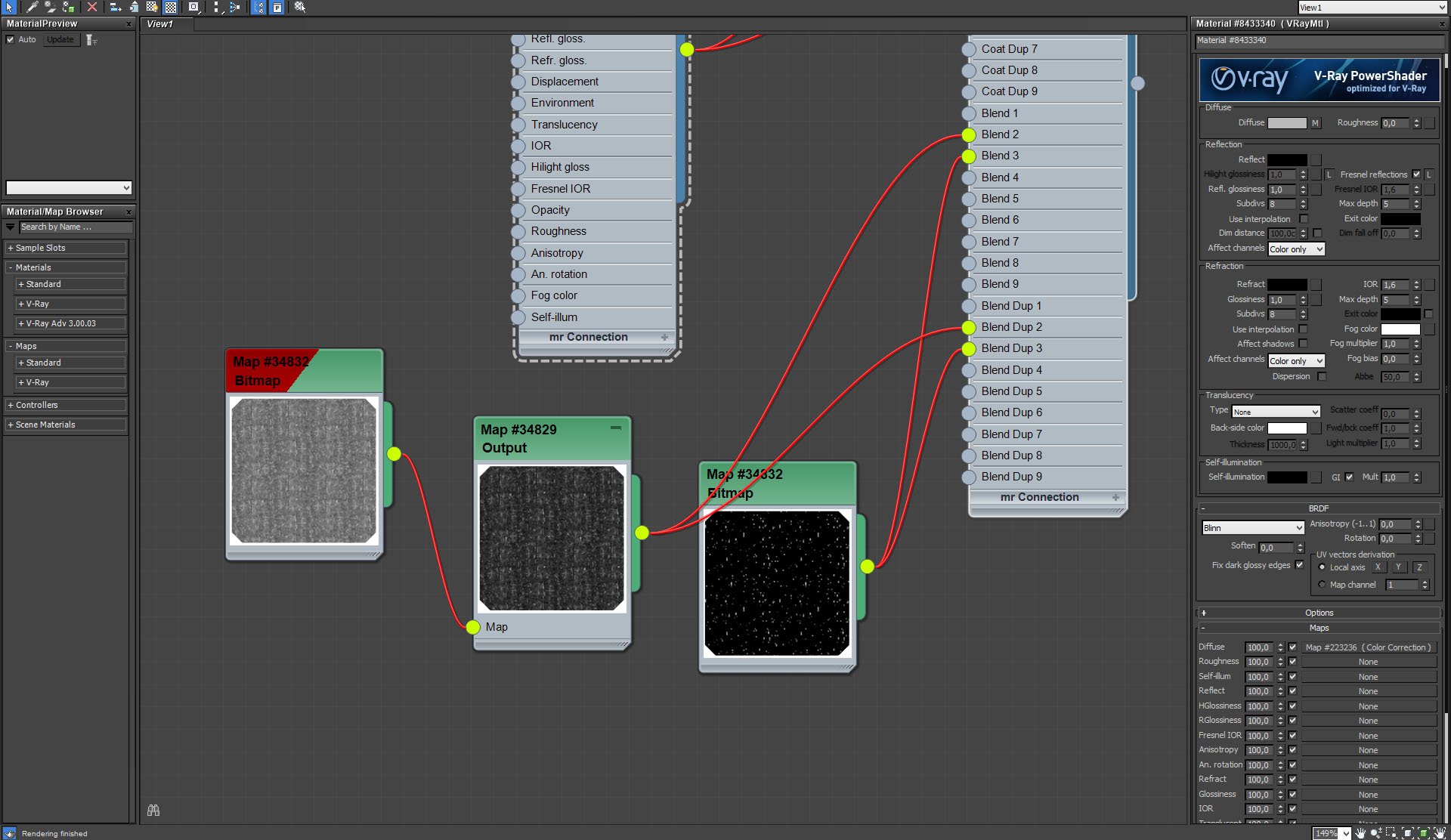Open the Translucency Type dropdown
Image resolution: width=1451 pixels, height=840 pixels.
pos(1276,412)
